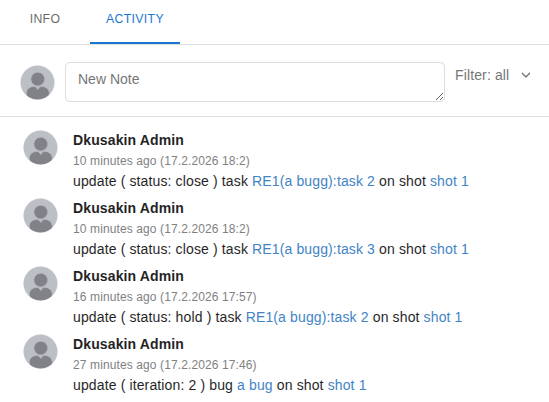Screen dimensions: 549x402
Task: Click avatar on status hold entry
Action: point(41,283)
